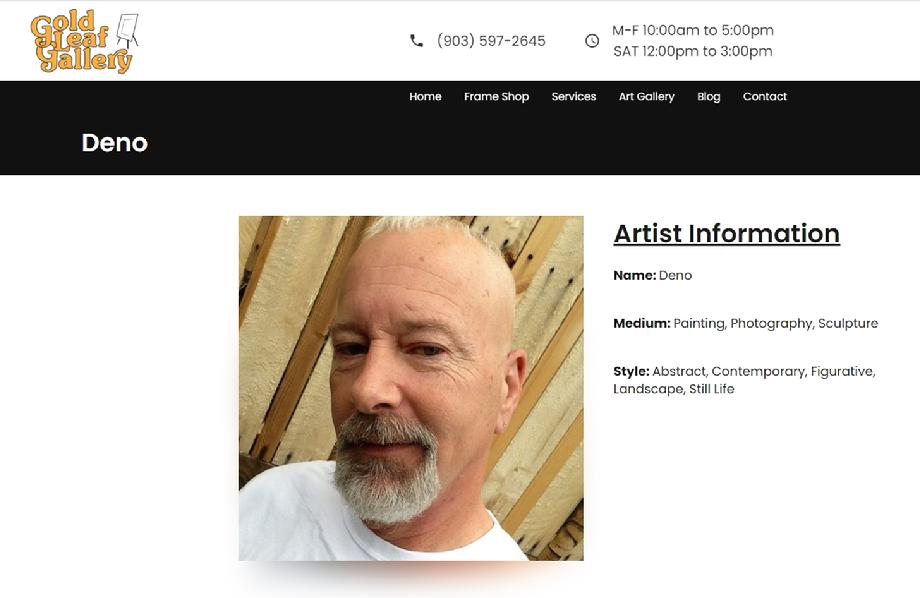Click the phone handset icon
Viewport: 920px width, 598px height.
(x=416, y=40)
